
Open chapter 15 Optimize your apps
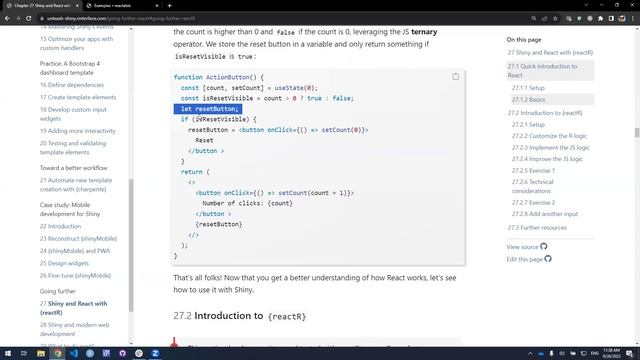76,43
